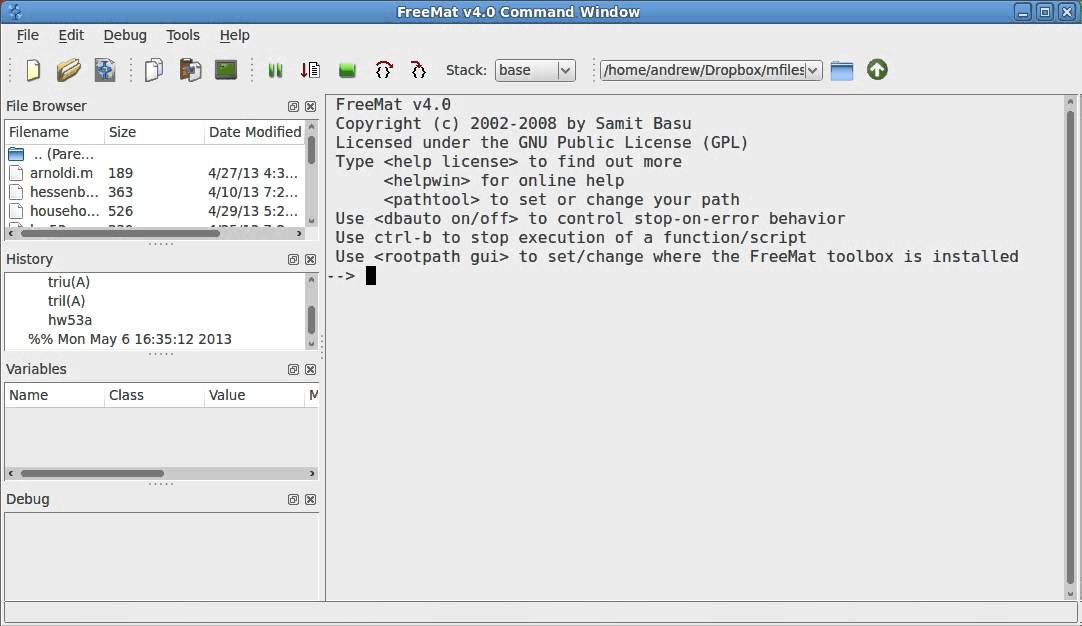Click the 189 size cell
Viewport: 1082px width, 626px height.
[121, 173]
